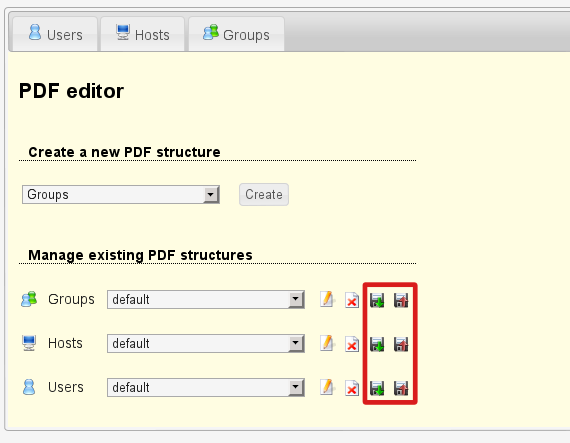Image resolution: width=570 pixels, height=443 pixels.
Task: Switch to the Hosts tab
Action: pyautogui.click(x=142, y=34)
